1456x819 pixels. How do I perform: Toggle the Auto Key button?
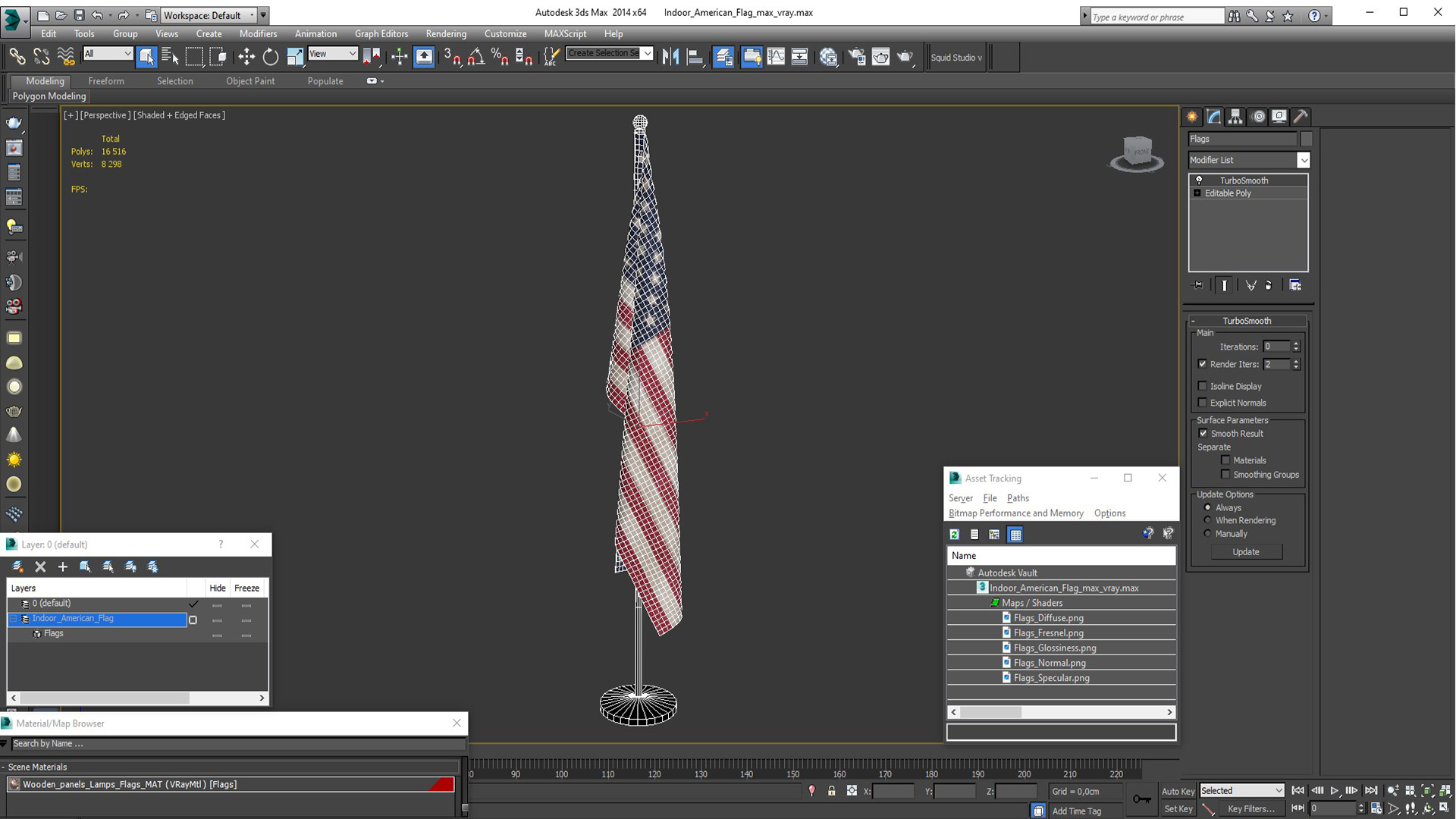(x=1178, y=791)
